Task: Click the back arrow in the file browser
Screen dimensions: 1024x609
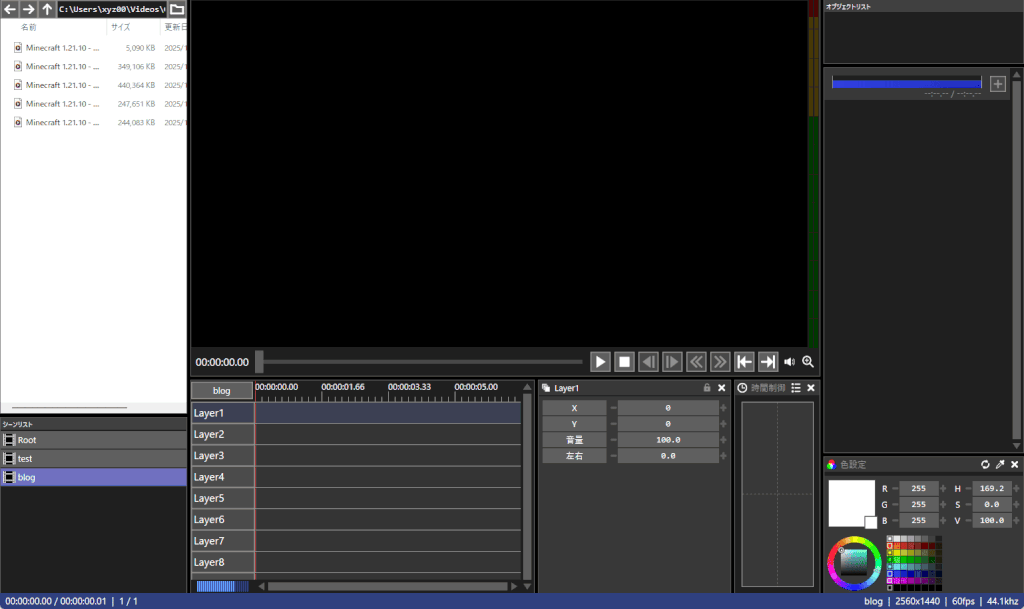Action: click(10, 8)
